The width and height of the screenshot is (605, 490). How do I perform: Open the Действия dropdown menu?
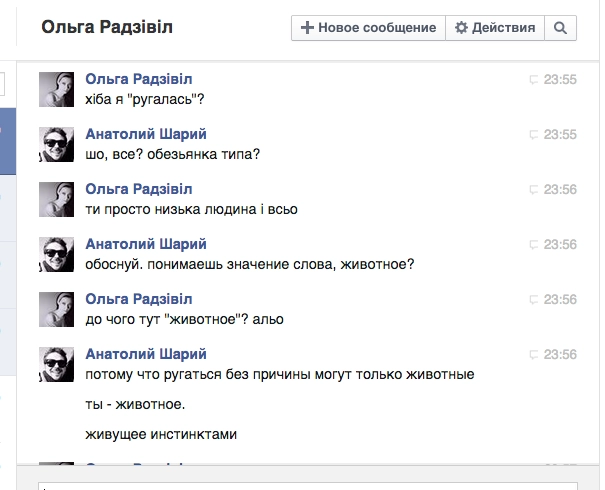[495, 28]
